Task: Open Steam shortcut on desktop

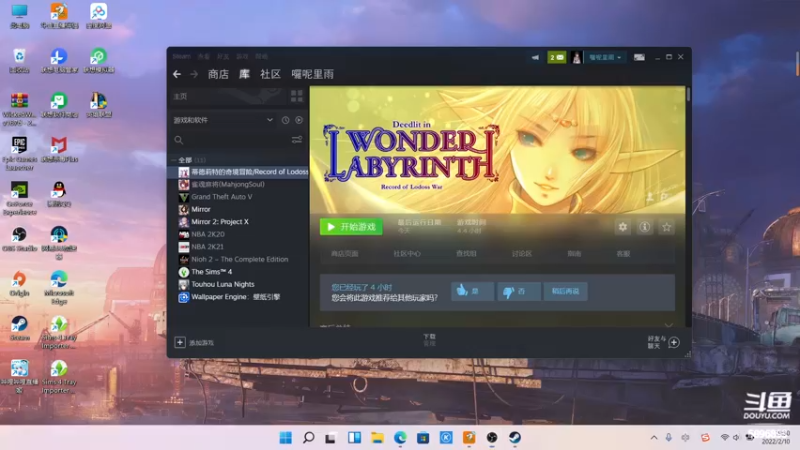Action: [19, 328]
